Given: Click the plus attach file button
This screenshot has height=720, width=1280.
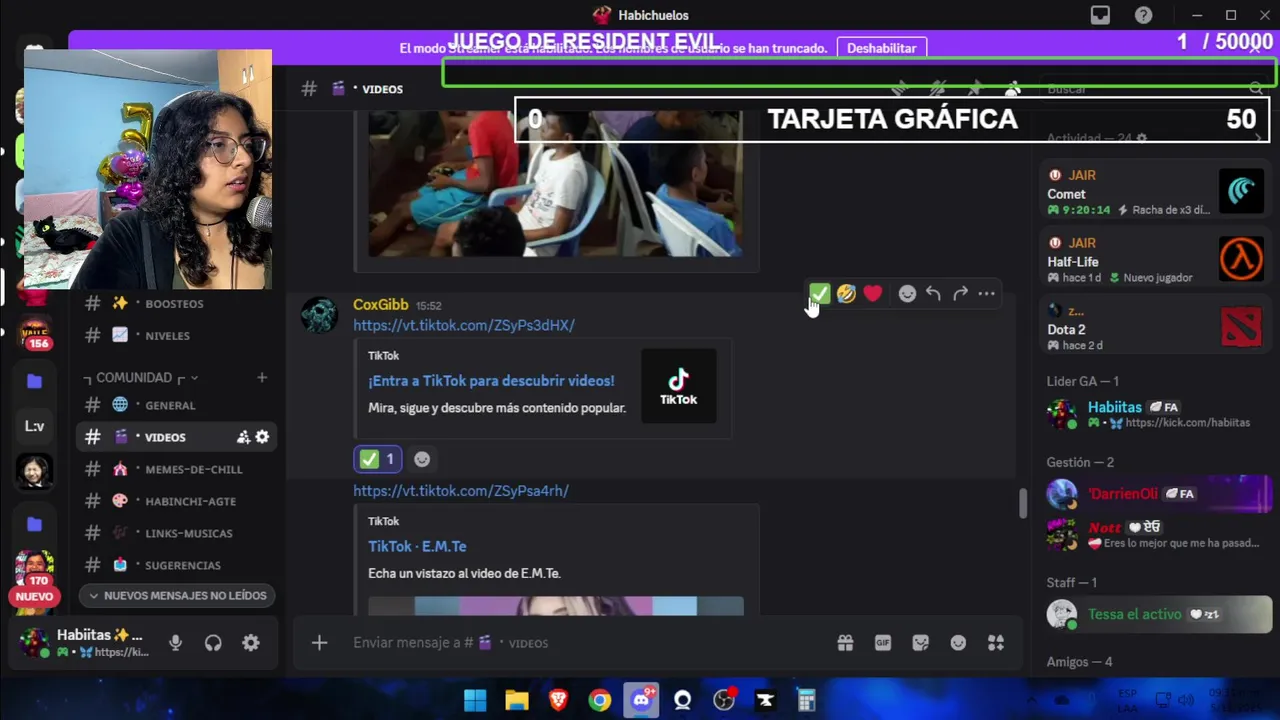Looking at the screenshot, I should pos(319,643).
